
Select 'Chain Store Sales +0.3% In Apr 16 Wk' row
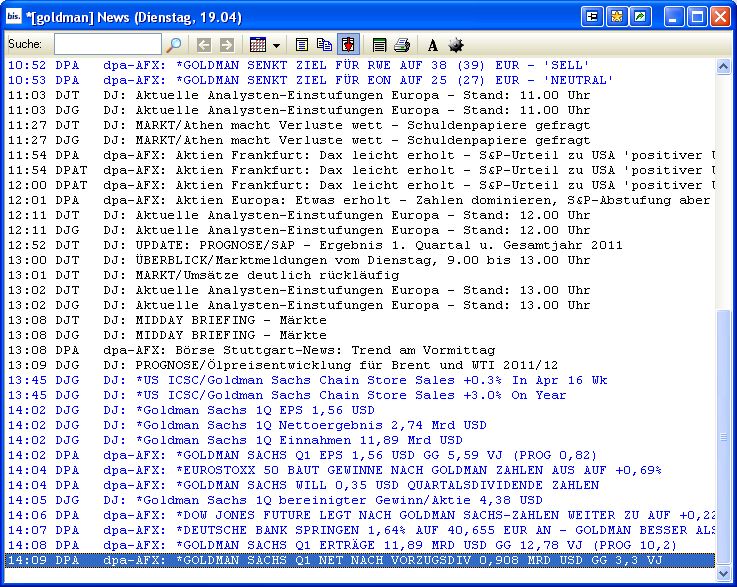361,380
